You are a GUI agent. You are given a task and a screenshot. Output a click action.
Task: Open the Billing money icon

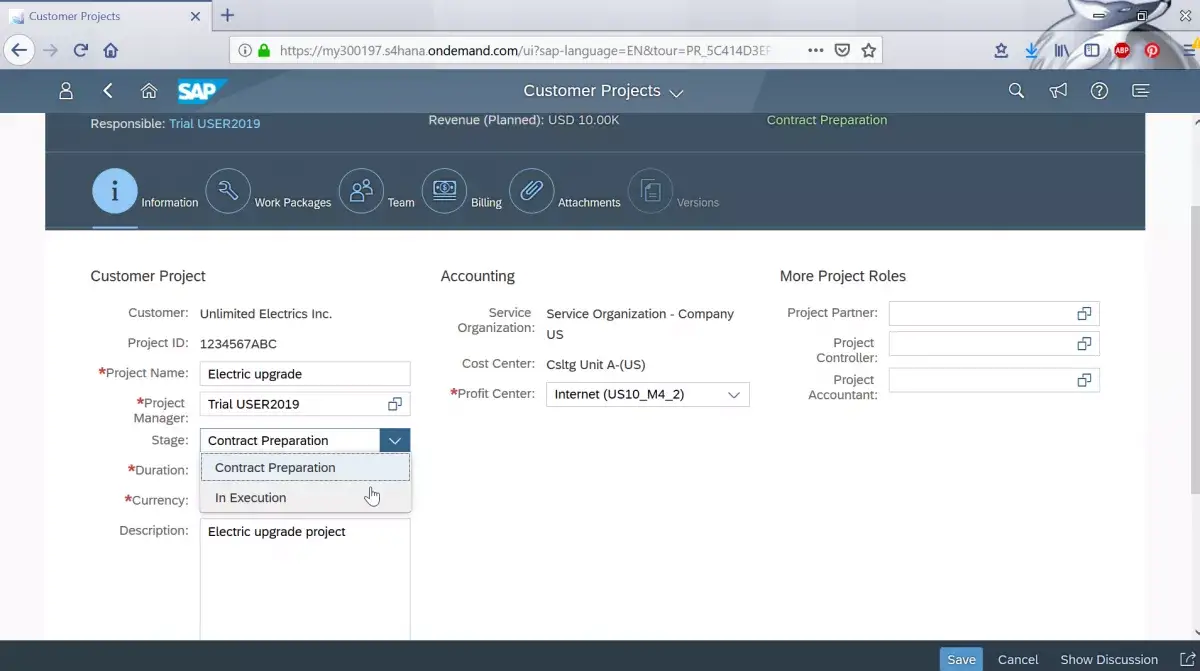pyautogui.click(x=444, y=190)
